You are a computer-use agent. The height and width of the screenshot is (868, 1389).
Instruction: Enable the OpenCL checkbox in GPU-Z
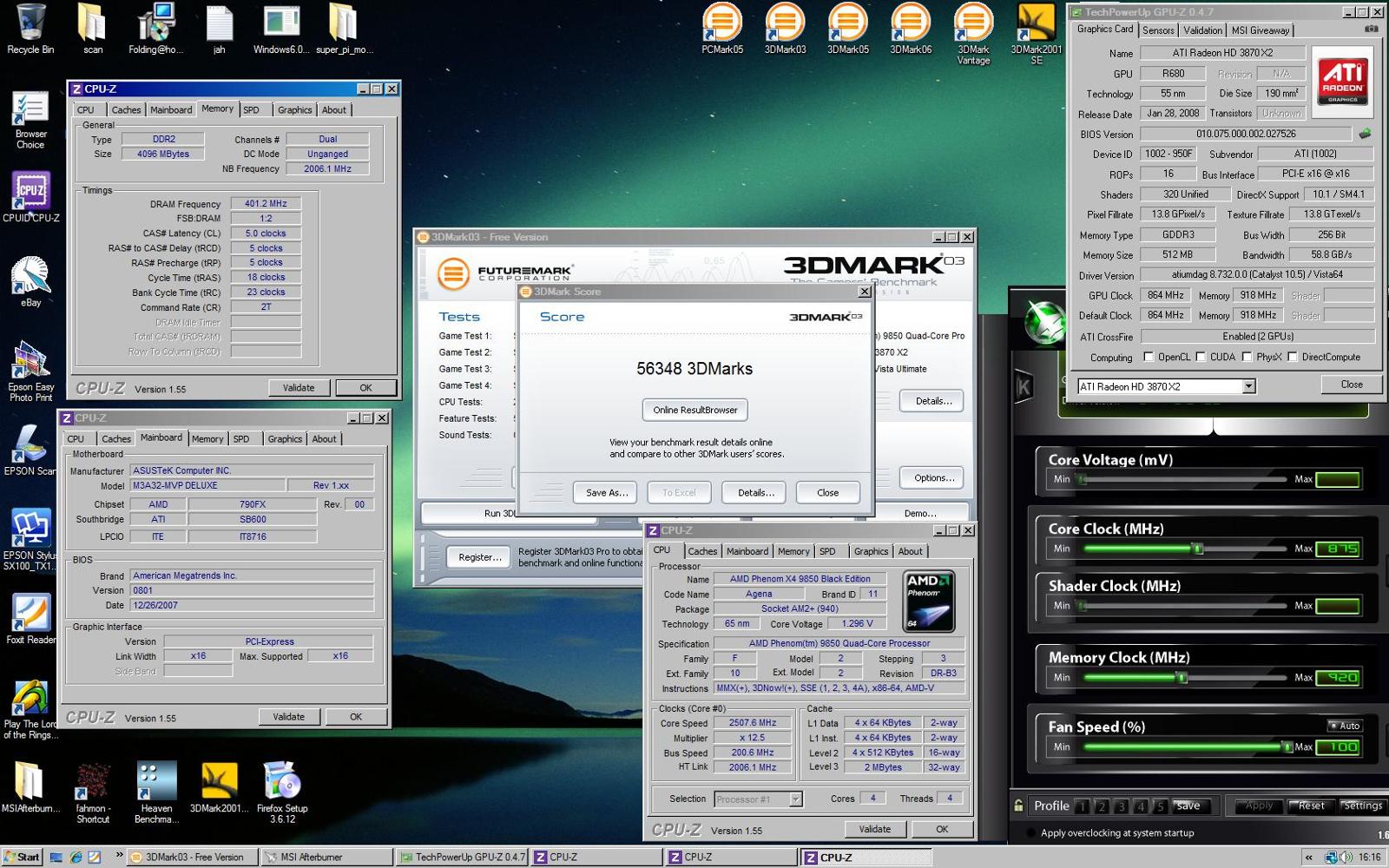click(x=1149, y=357)
